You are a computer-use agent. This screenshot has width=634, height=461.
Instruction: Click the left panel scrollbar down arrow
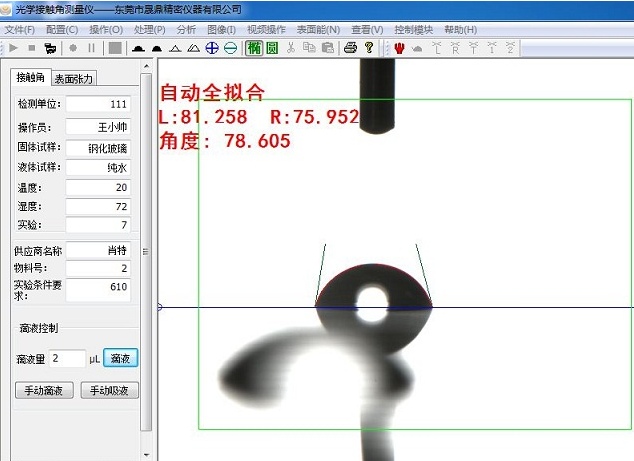click(x=146, y=455)
